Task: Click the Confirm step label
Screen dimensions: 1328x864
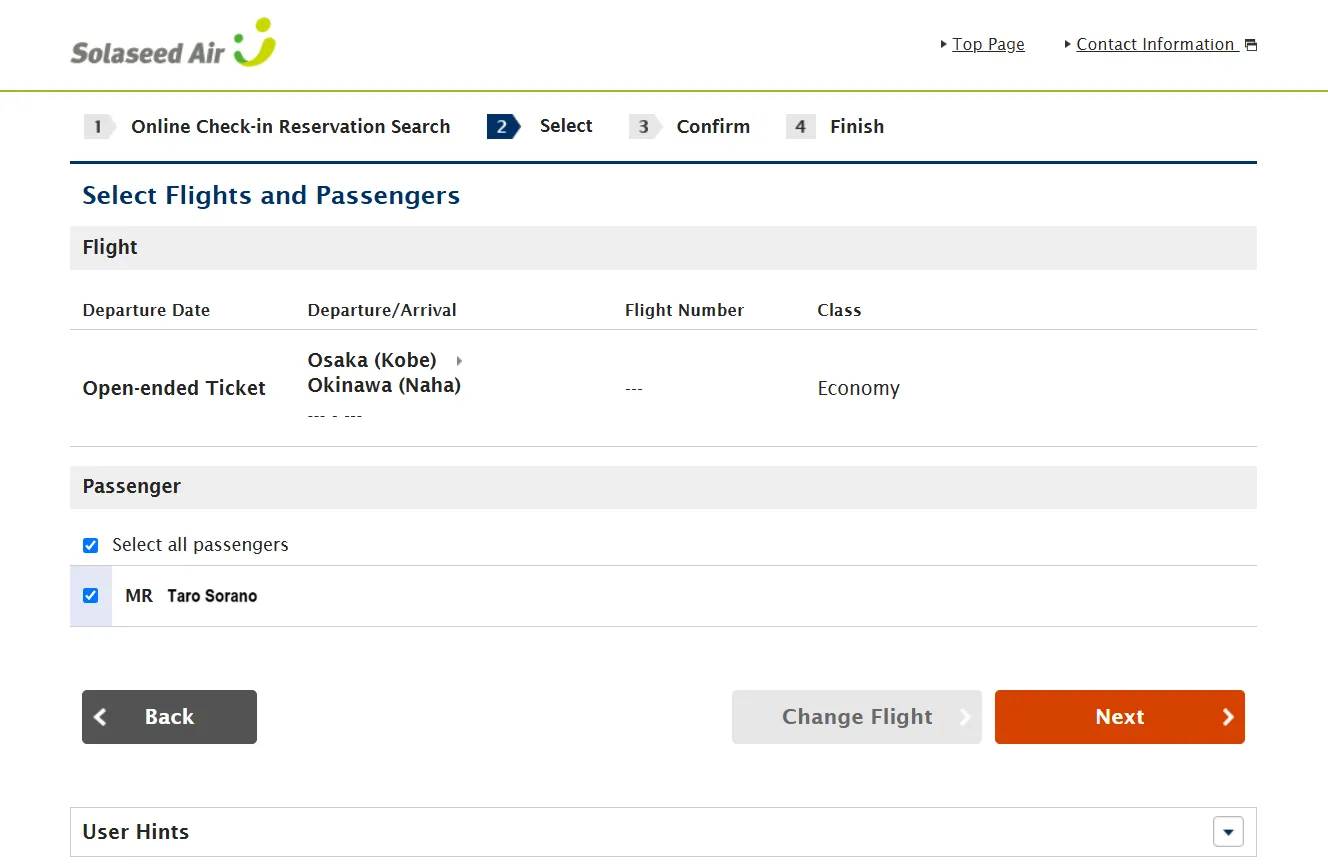Action: point(712,127)
